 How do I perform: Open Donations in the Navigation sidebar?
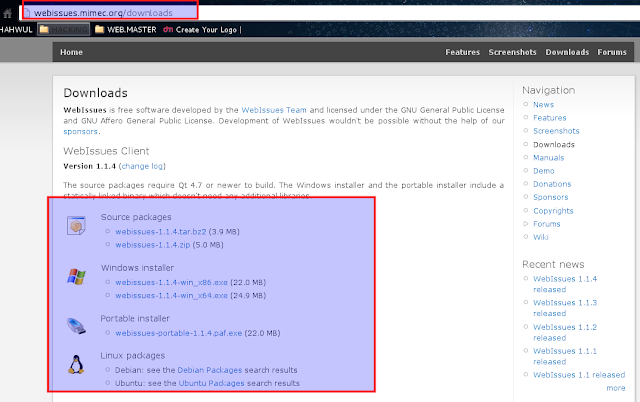click(x=552, y=184)
